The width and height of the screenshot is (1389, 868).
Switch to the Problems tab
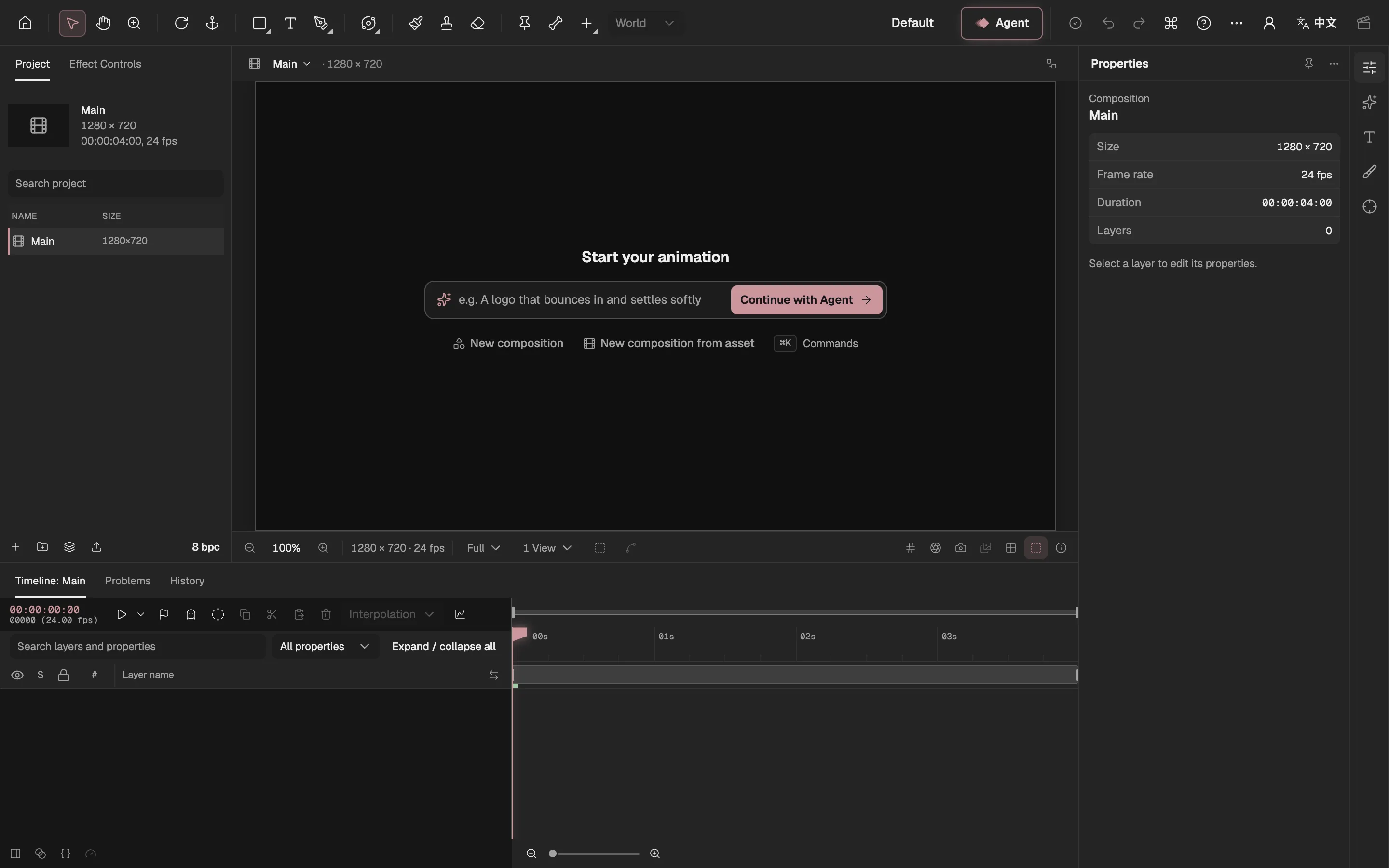point(128,581)
